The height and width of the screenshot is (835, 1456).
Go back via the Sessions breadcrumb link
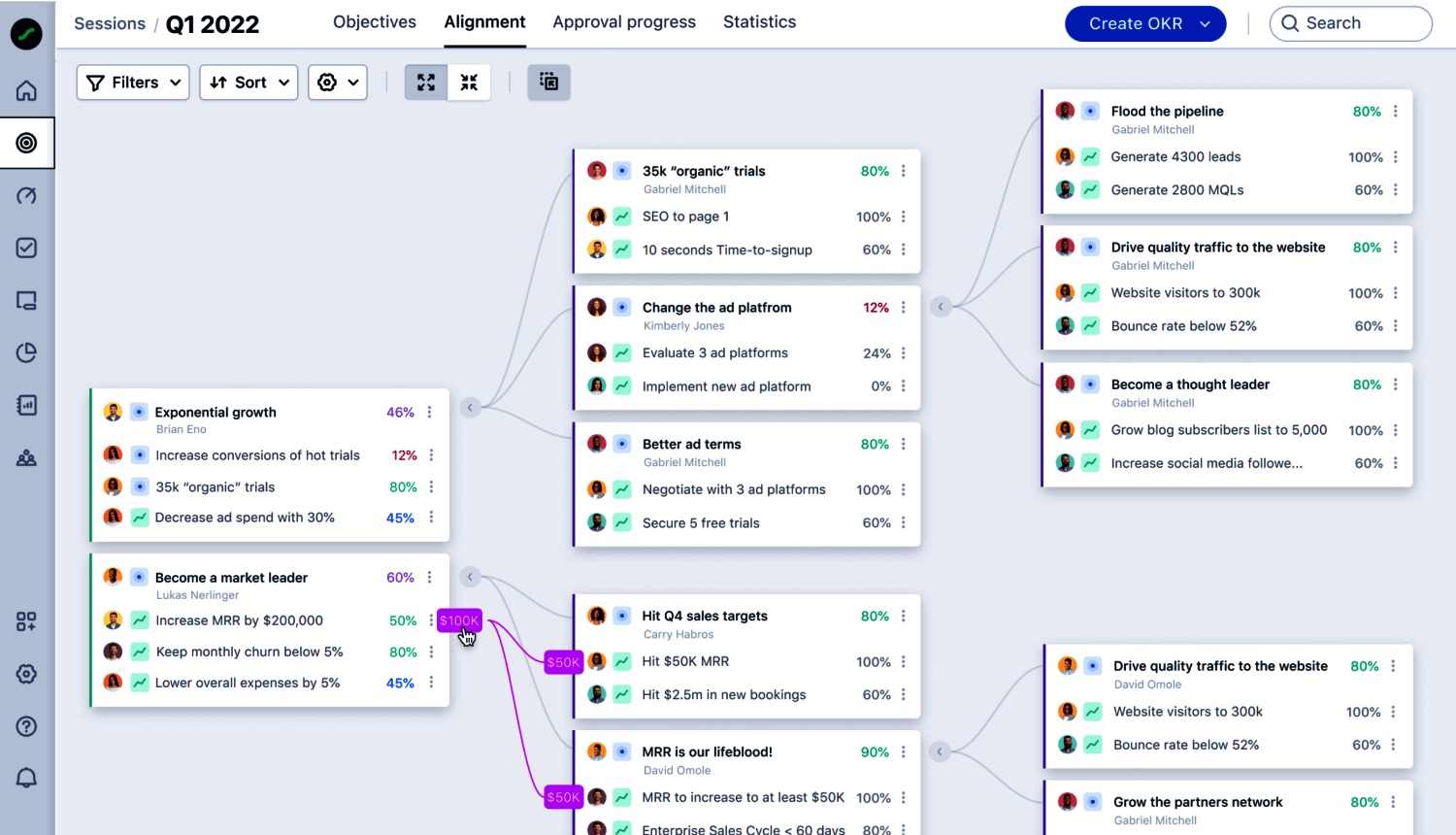point(110,23)
